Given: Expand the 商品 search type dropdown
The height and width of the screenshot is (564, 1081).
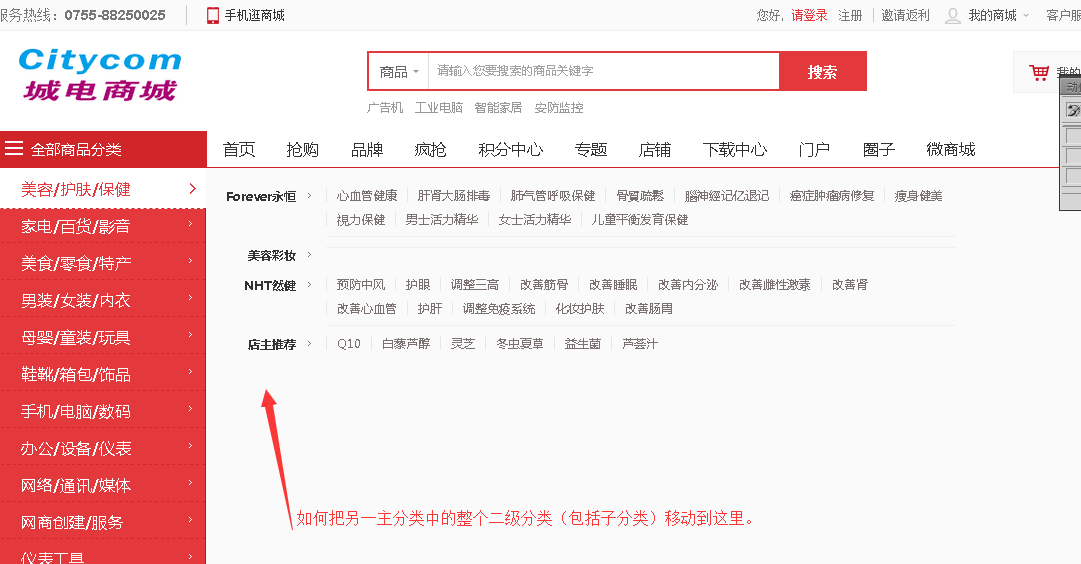Looking at the screenshot, I should coord(398,72).
